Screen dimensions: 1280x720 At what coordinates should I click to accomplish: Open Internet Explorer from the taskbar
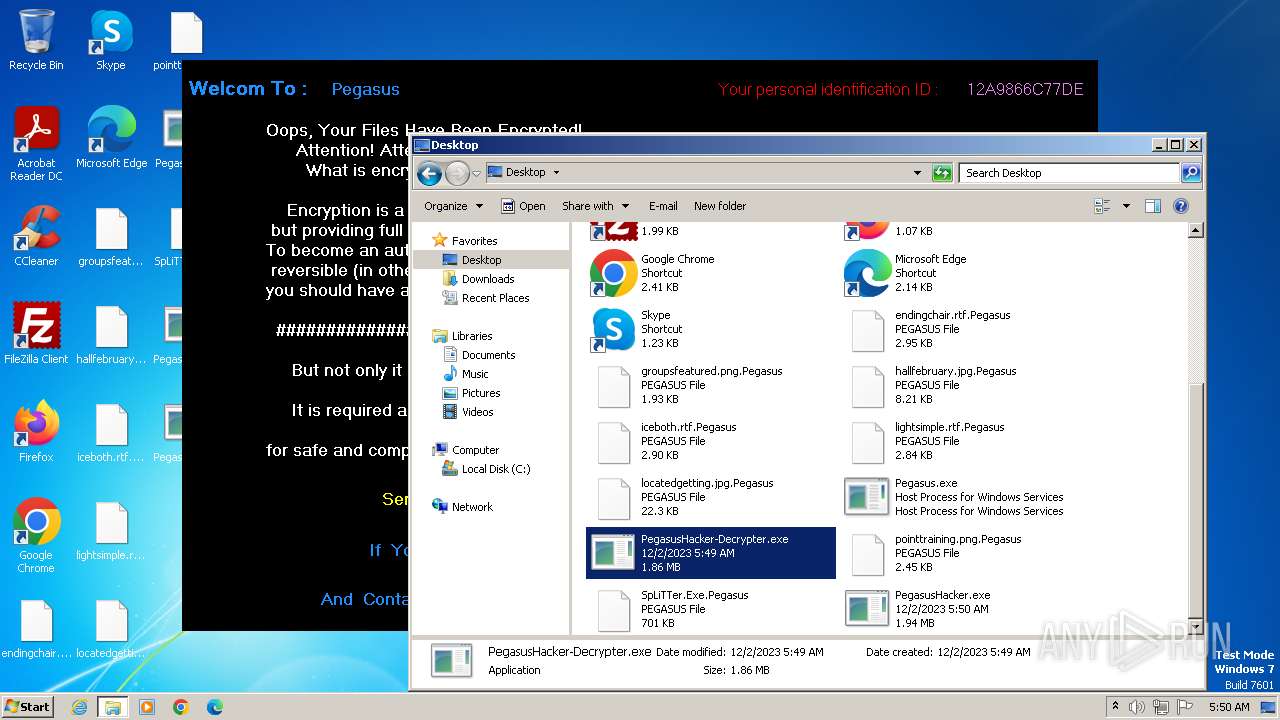(79, 707)
